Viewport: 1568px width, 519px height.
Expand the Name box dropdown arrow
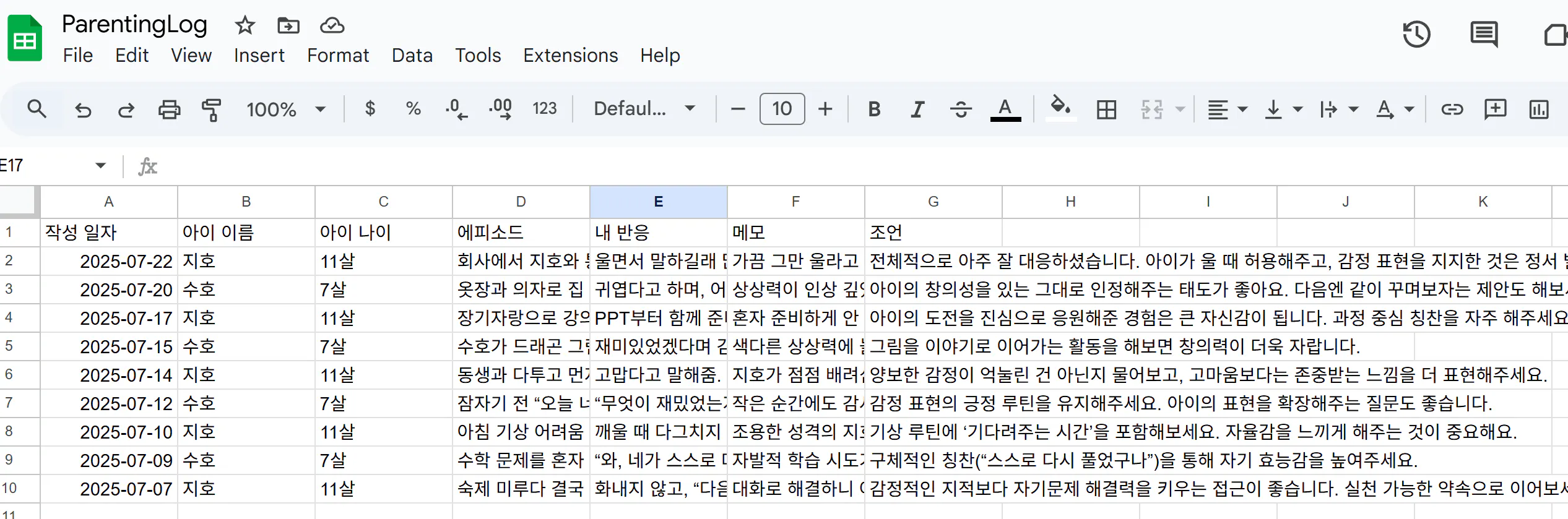[x=101, y=165]
